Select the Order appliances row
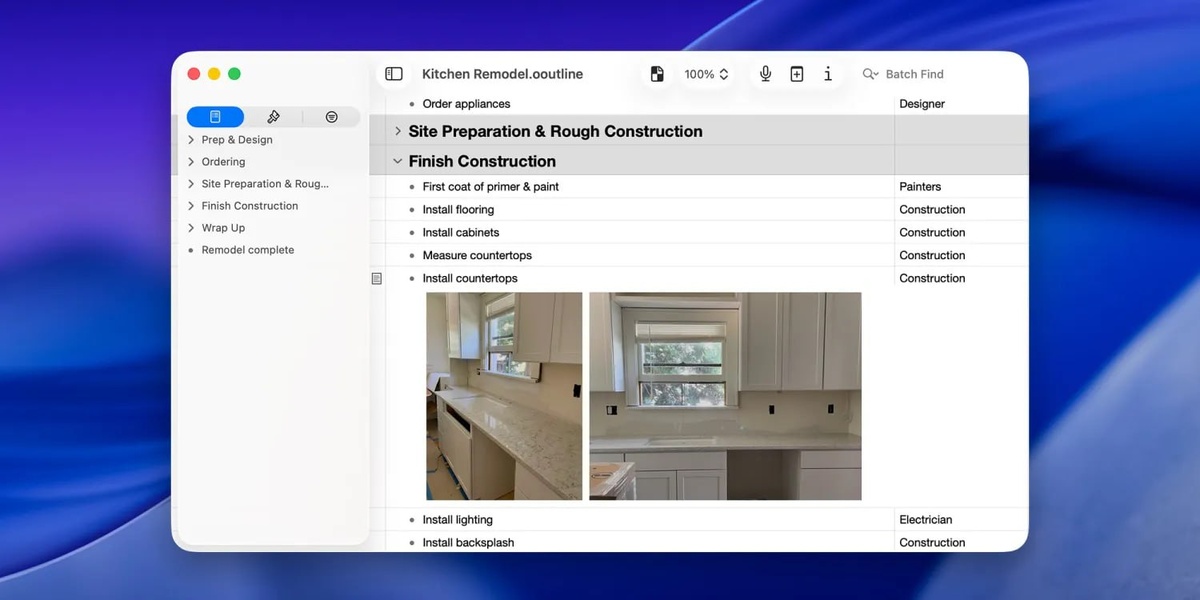Viewport: 1200px width, 600px height. coord(466,104)
